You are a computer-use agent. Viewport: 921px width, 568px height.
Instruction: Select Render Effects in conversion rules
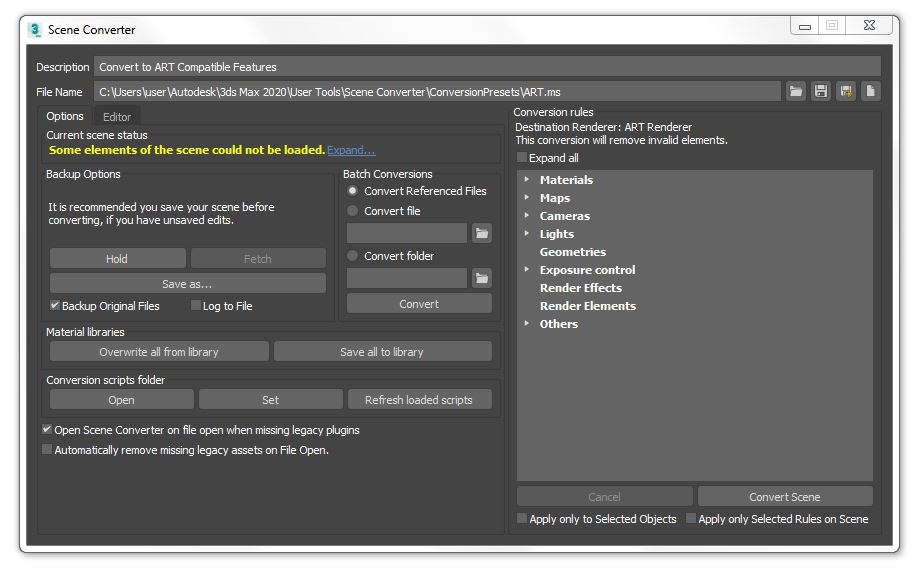pos(581,288)
